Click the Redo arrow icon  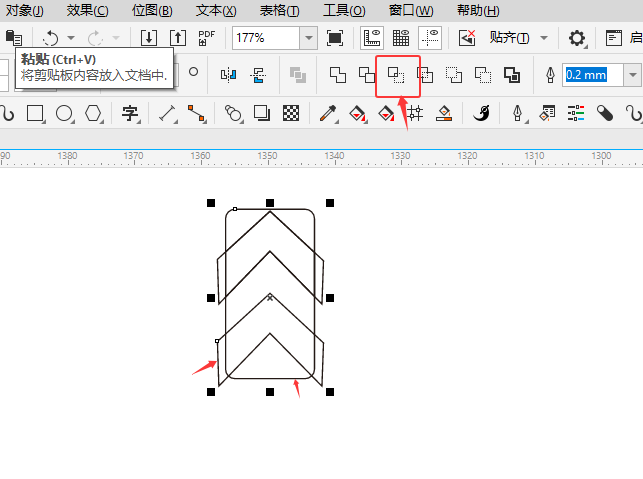tap(95, 38)
